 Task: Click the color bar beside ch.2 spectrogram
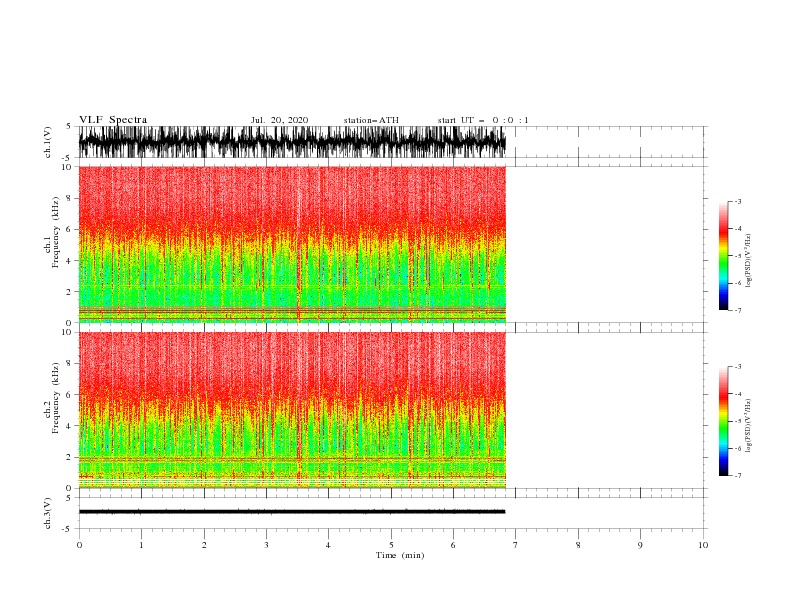point(723,421)
